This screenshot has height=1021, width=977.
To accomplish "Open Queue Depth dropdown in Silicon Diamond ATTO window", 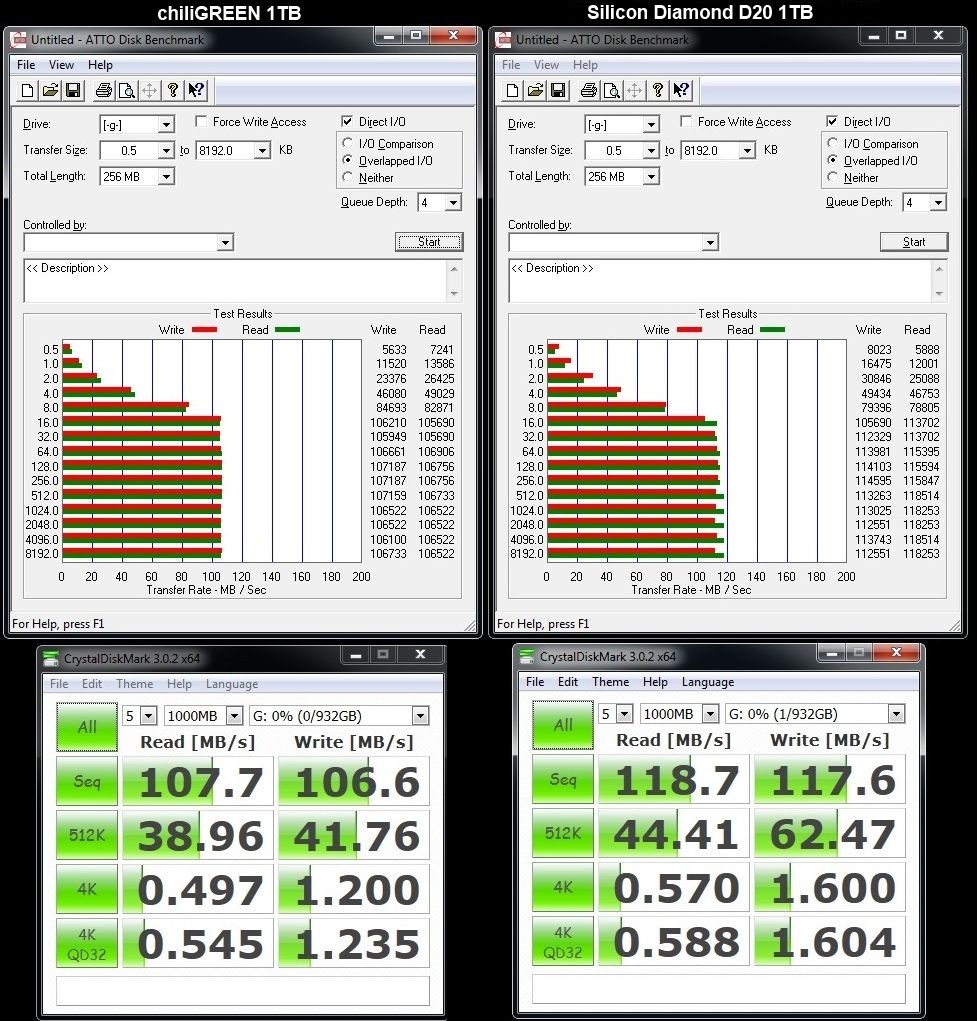I will tap(938, 203).
